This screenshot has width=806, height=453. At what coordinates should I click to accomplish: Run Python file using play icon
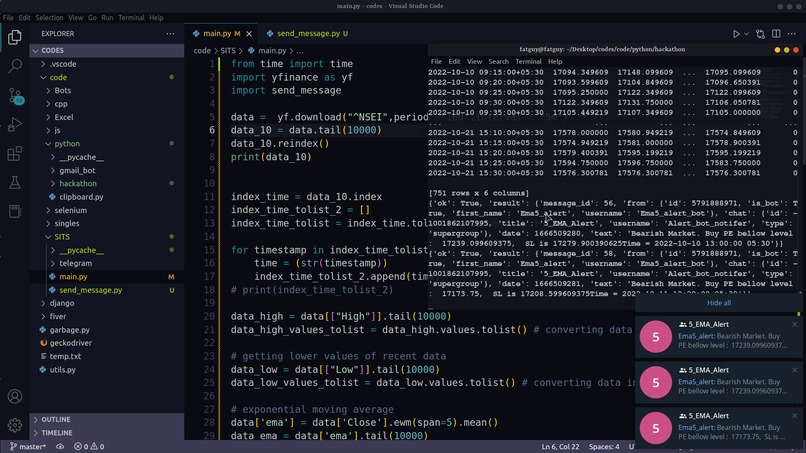coord(736,34)
